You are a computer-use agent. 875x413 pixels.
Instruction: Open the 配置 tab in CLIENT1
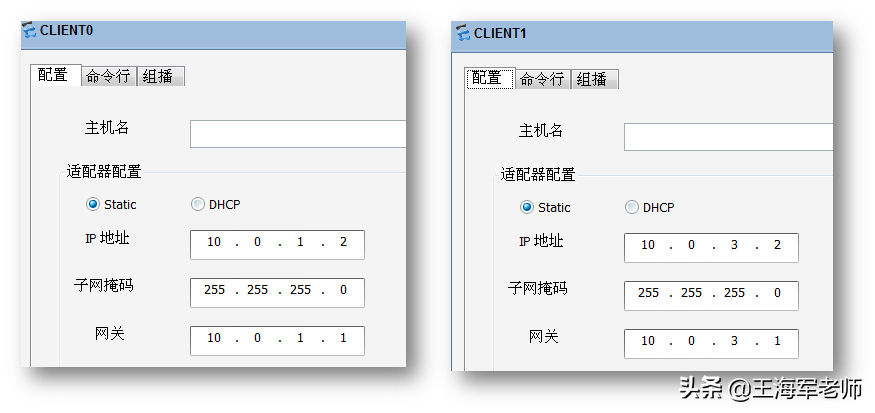489,78
